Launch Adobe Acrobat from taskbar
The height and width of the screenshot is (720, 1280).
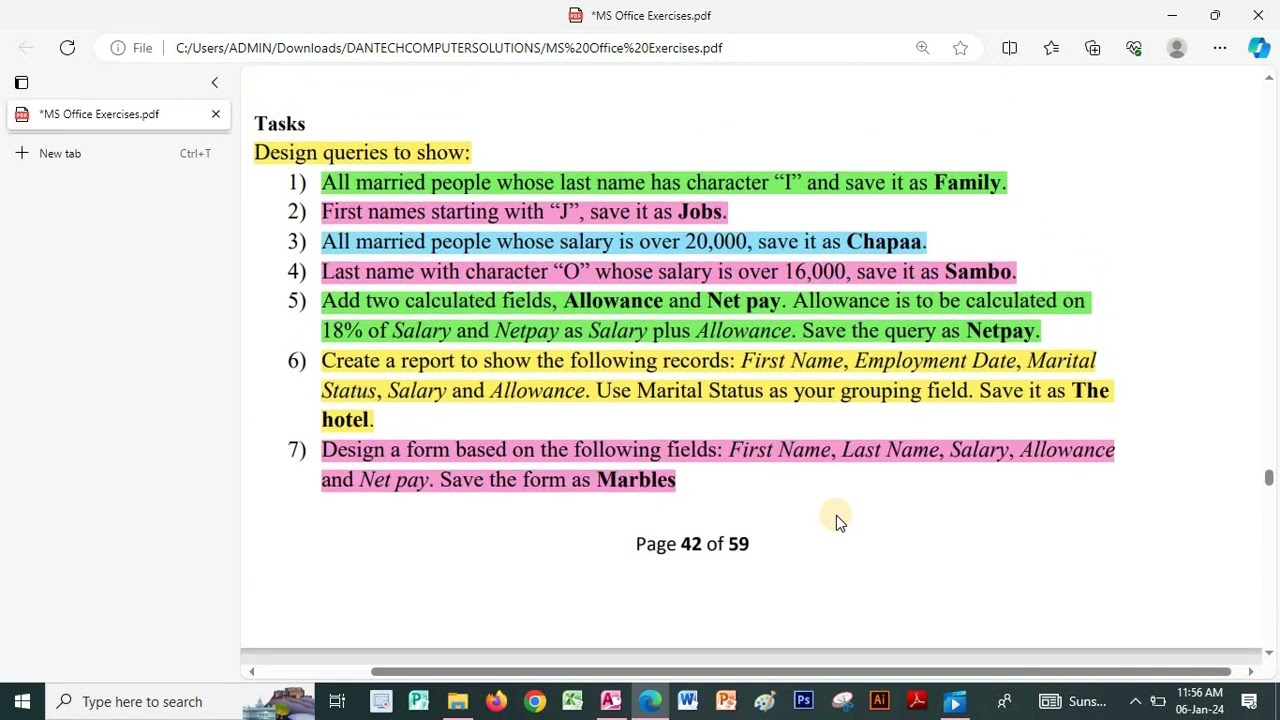917,702
